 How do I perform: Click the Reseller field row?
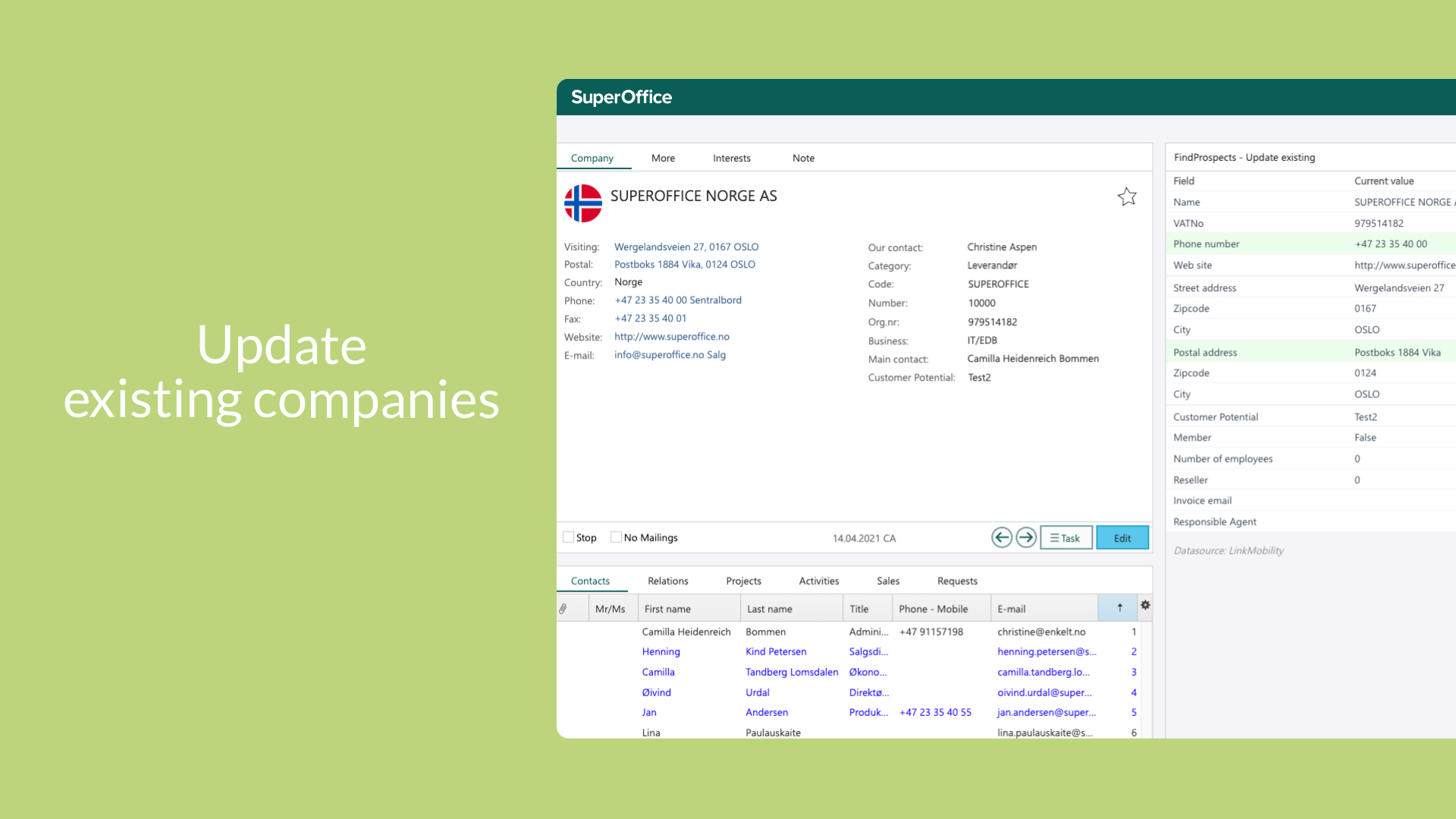click(1310, 480)
